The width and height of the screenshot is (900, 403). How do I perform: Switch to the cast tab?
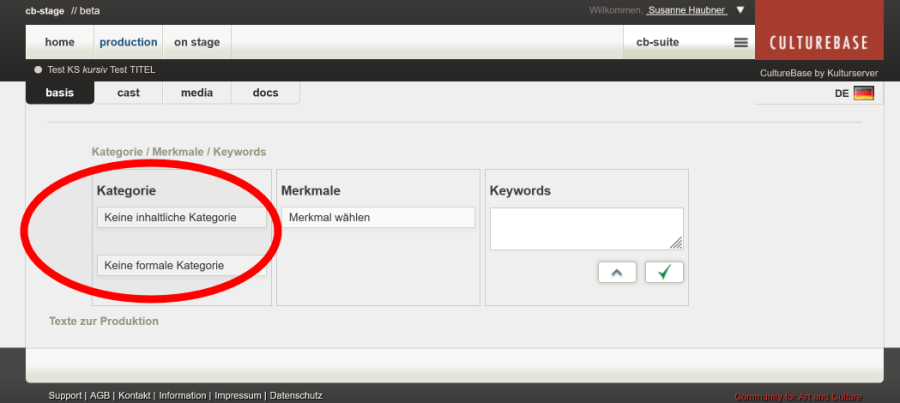point(128,93)
